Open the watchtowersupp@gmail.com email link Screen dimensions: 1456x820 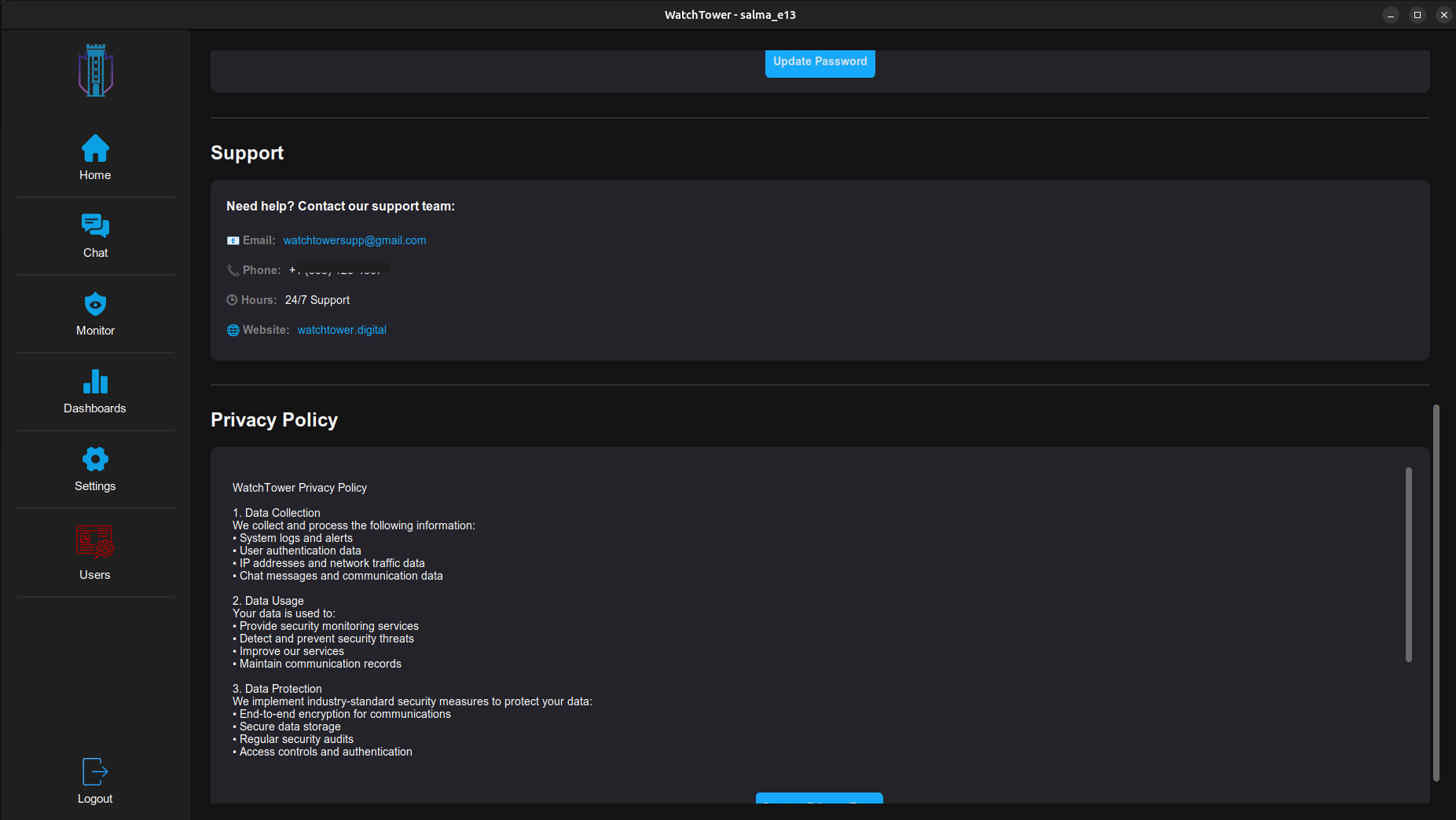click(354, 240)
